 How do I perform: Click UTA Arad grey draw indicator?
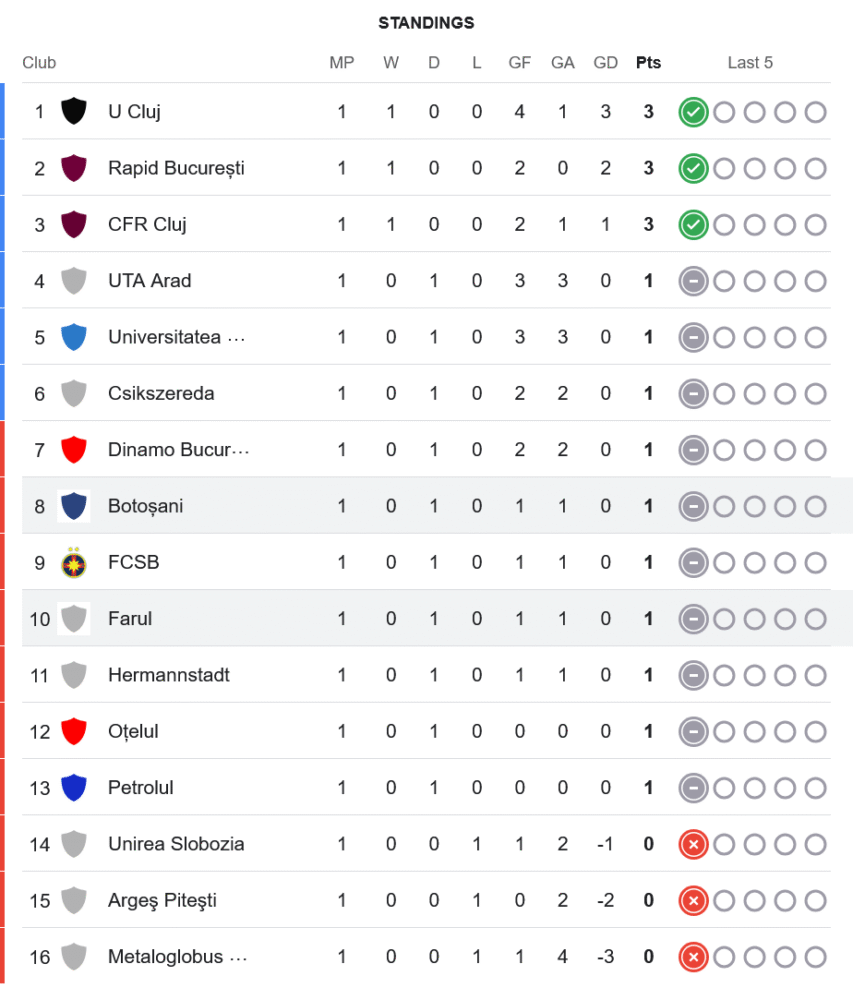tap(693, 281)
